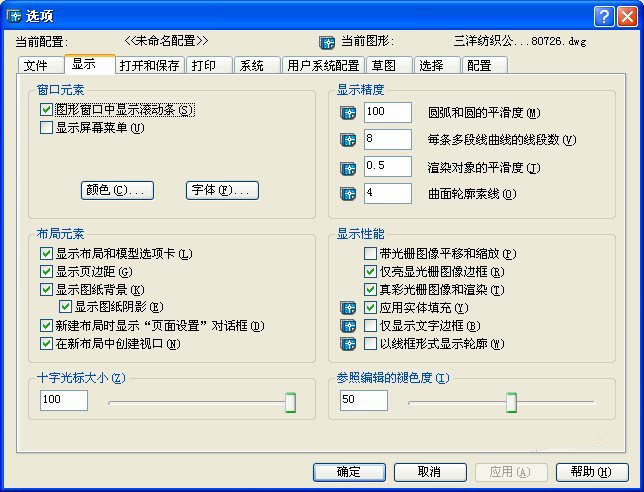The image size is (644, 492).
Task: Toggle 图形窗口中显示滚动条 checkbox
Action: (46, 110)
